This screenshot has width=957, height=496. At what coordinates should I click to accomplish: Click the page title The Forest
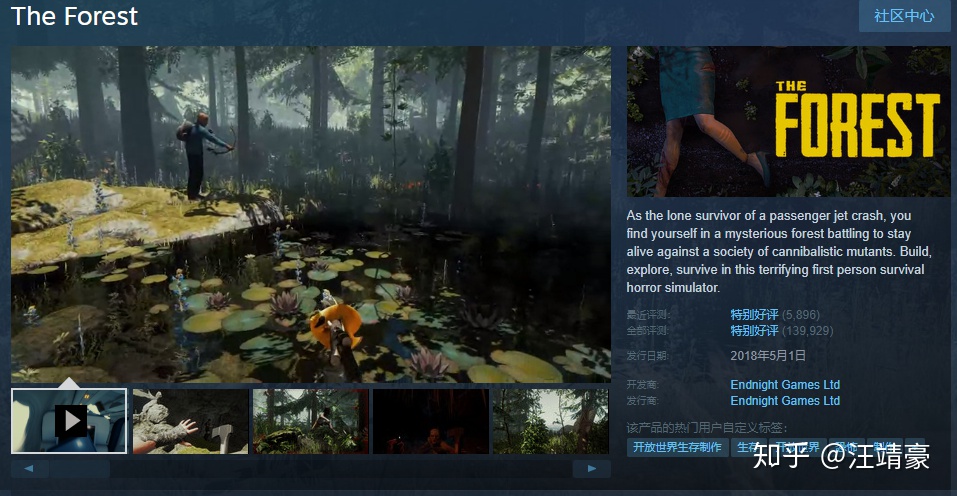74,16
